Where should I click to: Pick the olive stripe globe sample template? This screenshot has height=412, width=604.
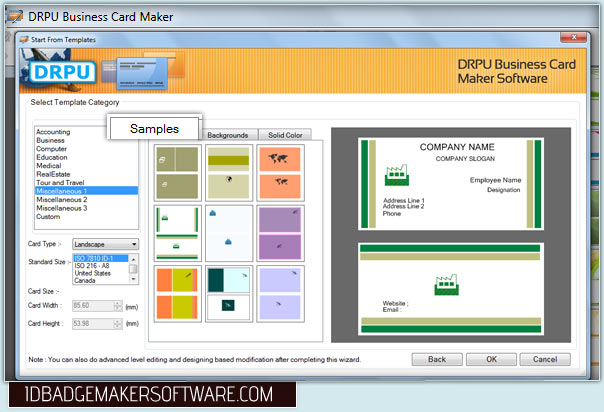click(x=229, y=173)
